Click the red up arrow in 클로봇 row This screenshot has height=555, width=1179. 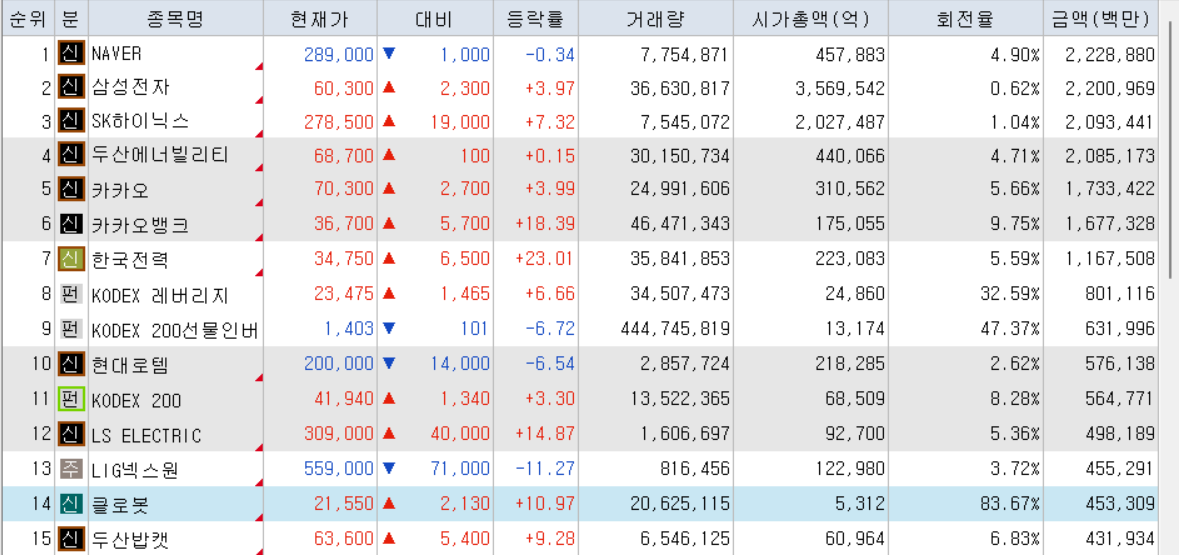(389, 504)
